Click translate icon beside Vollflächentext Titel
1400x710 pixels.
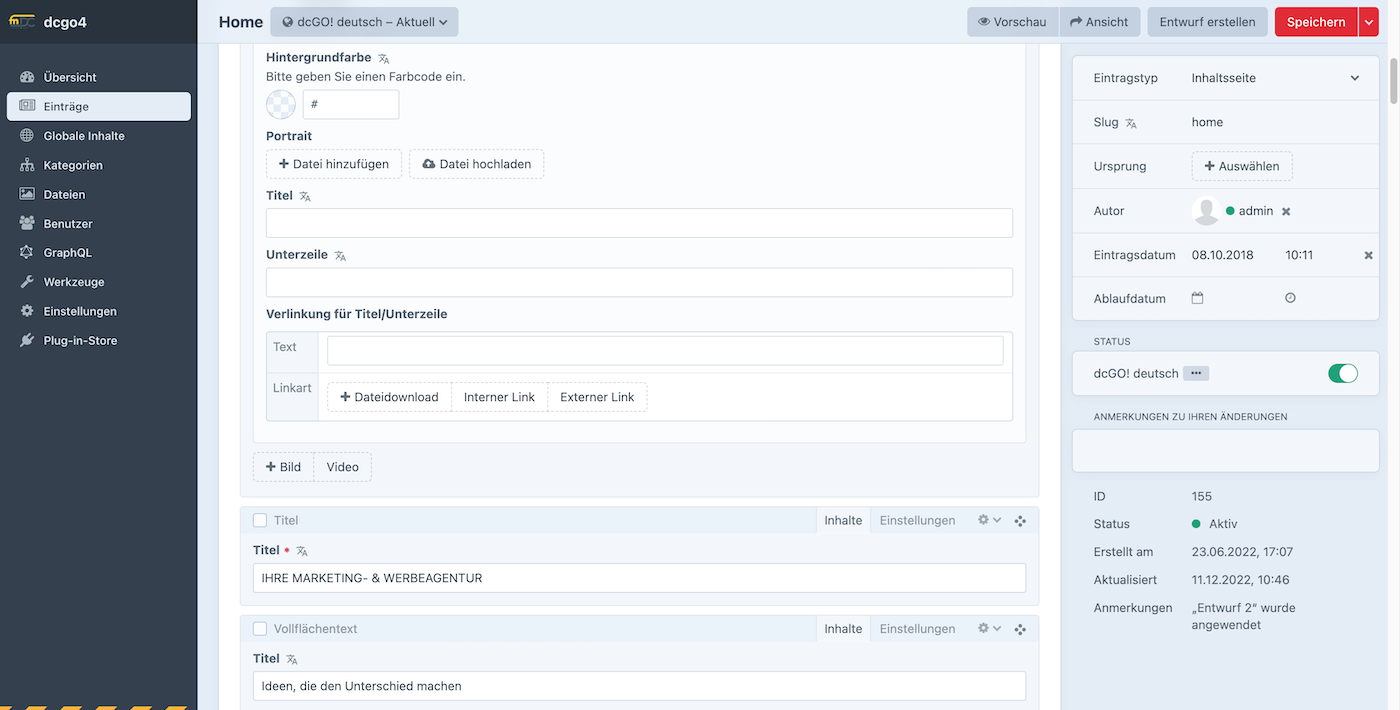(x=292, y=660)
